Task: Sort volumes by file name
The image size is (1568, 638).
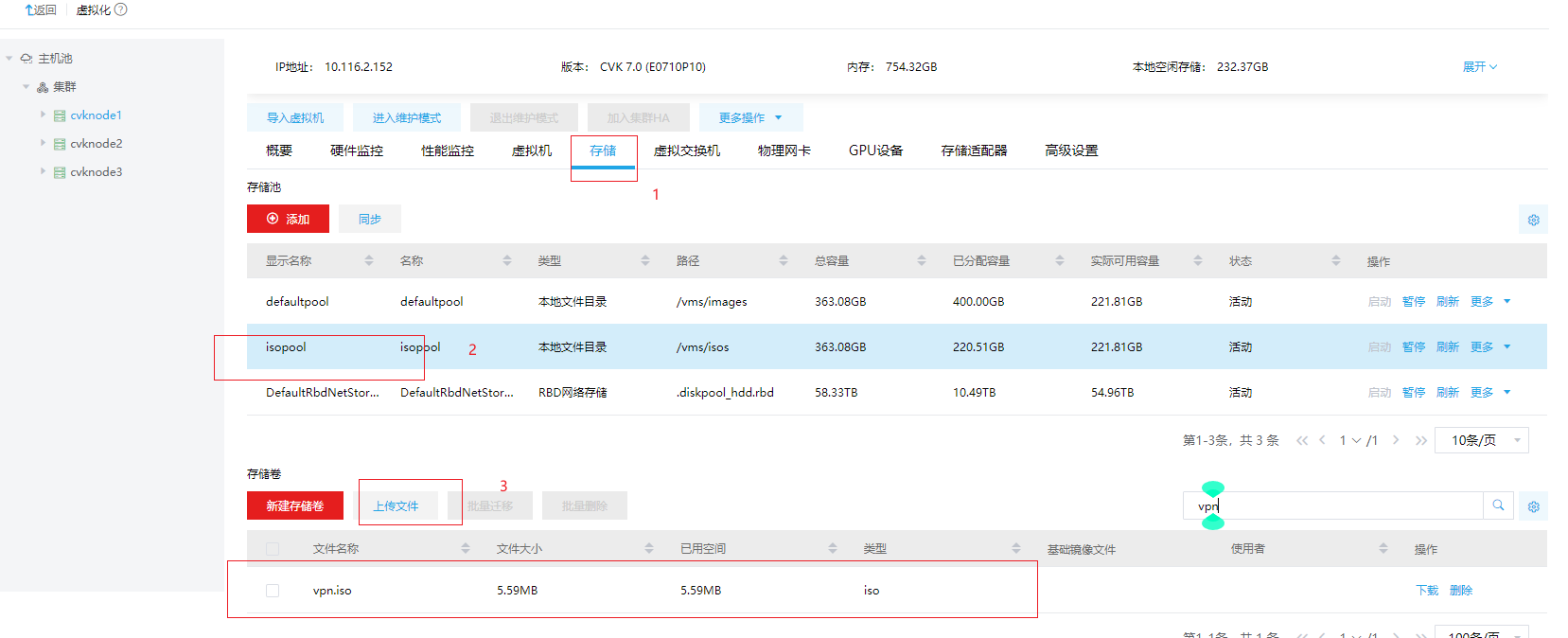Action: (x=466, y=548)
